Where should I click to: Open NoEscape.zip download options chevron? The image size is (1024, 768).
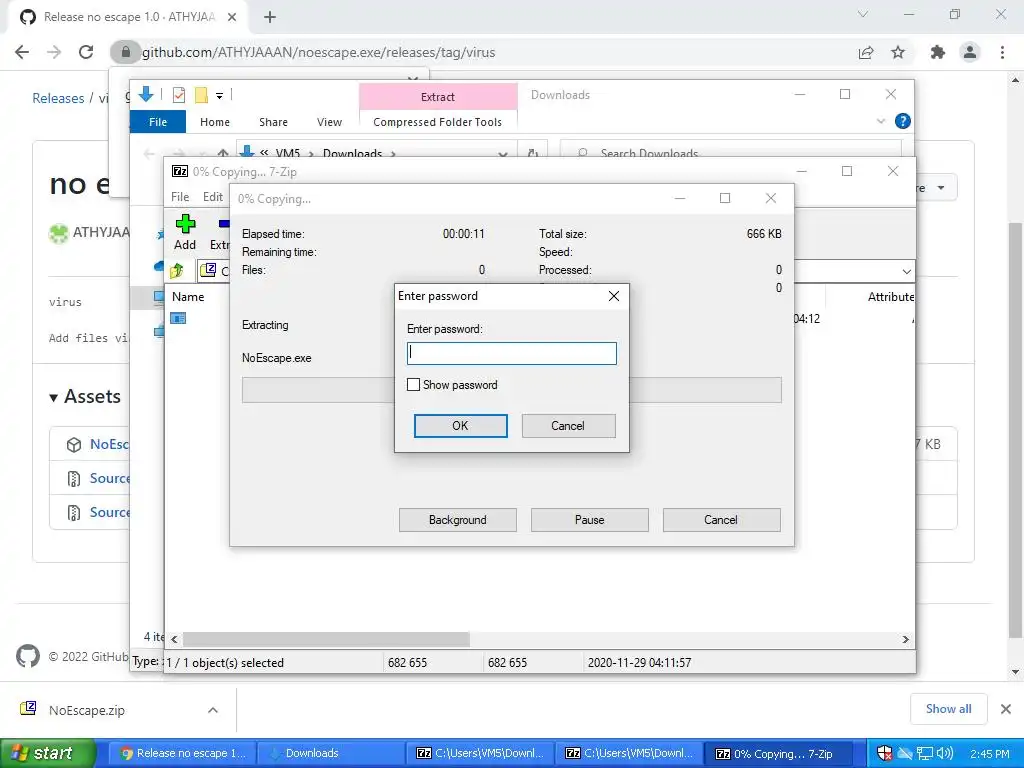pyautogui.click(x=213, y=710)
